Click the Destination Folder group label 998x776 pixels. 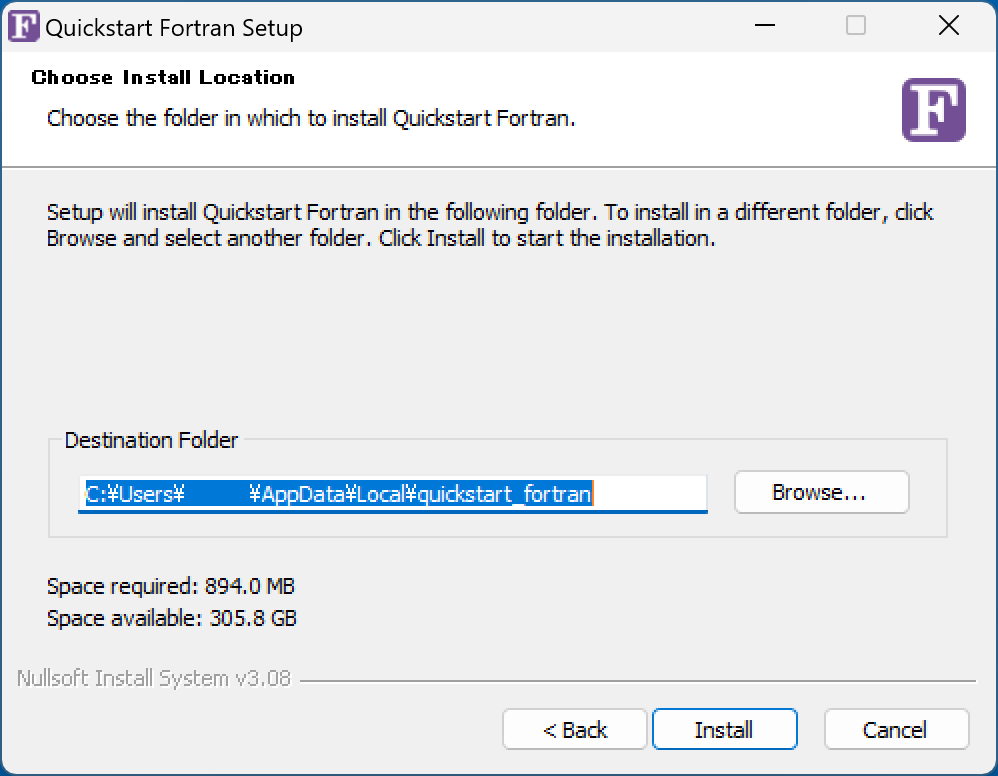(151, 440)
